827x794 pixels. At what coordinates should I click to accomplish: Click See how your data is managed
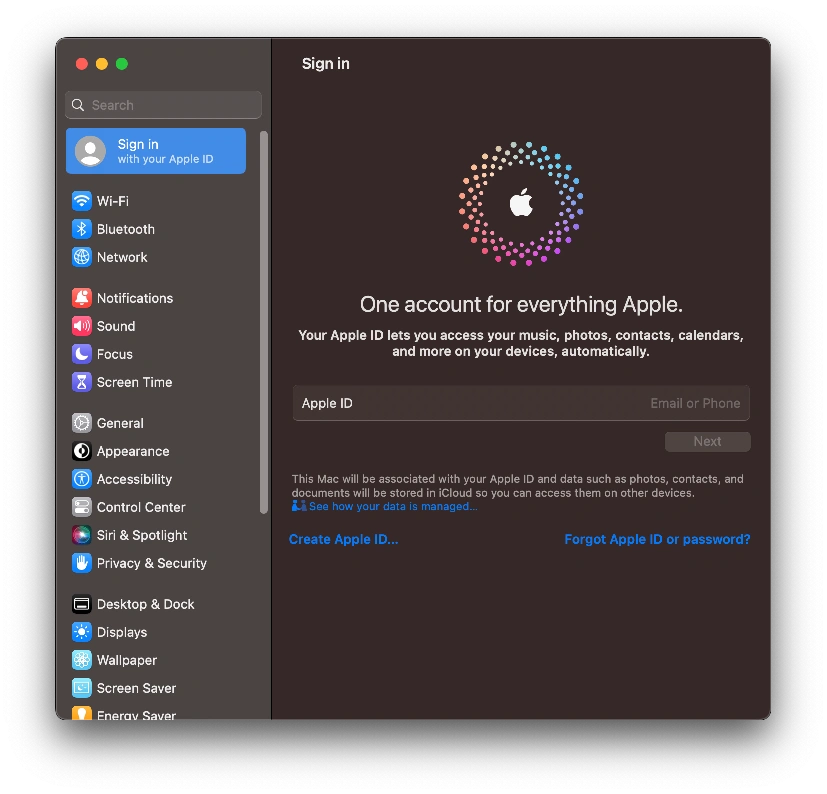[392, 507]
